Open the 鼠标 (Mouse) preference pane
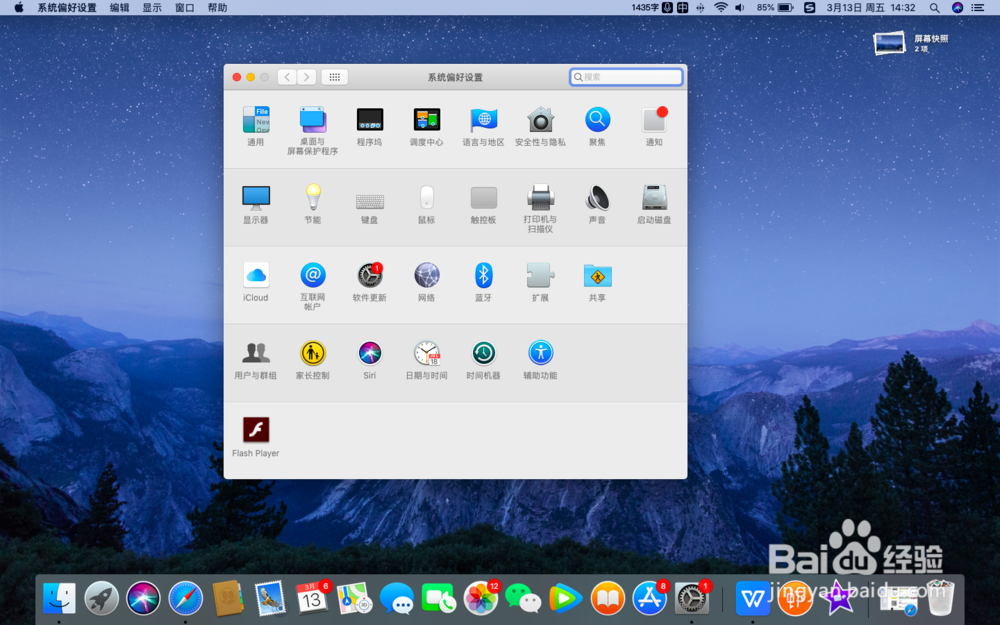Image resolution: width=1000 pixels, height=625 pixels. pos(426,204)
